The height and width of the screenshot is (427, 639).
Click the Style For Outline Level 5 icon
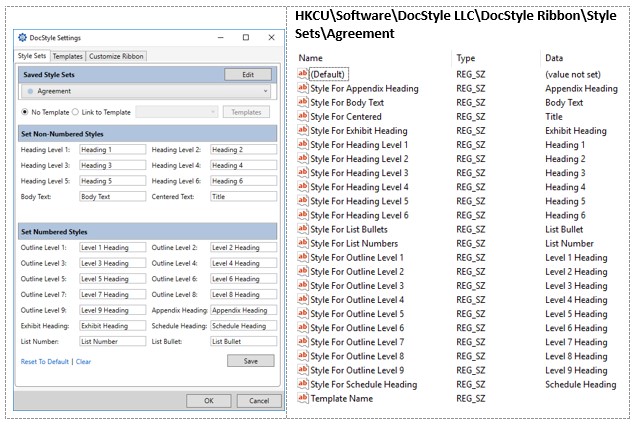point(302,313)
